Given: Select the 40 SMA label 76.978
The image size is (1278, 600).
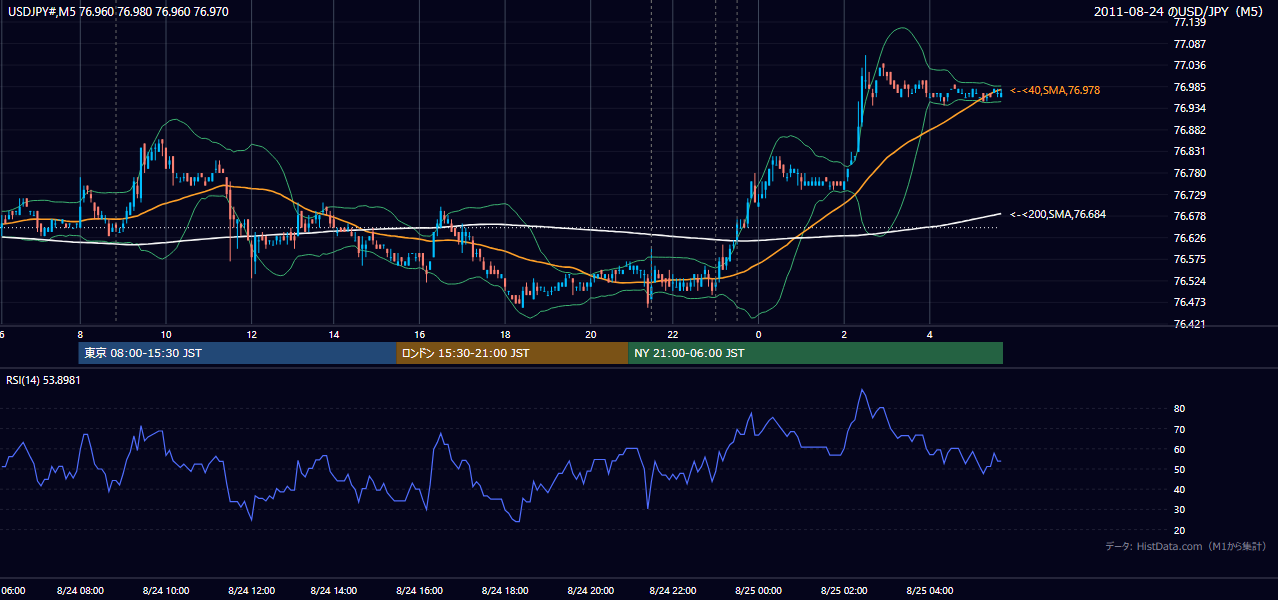Looking at the screenshot, I should click(1055, 90).
